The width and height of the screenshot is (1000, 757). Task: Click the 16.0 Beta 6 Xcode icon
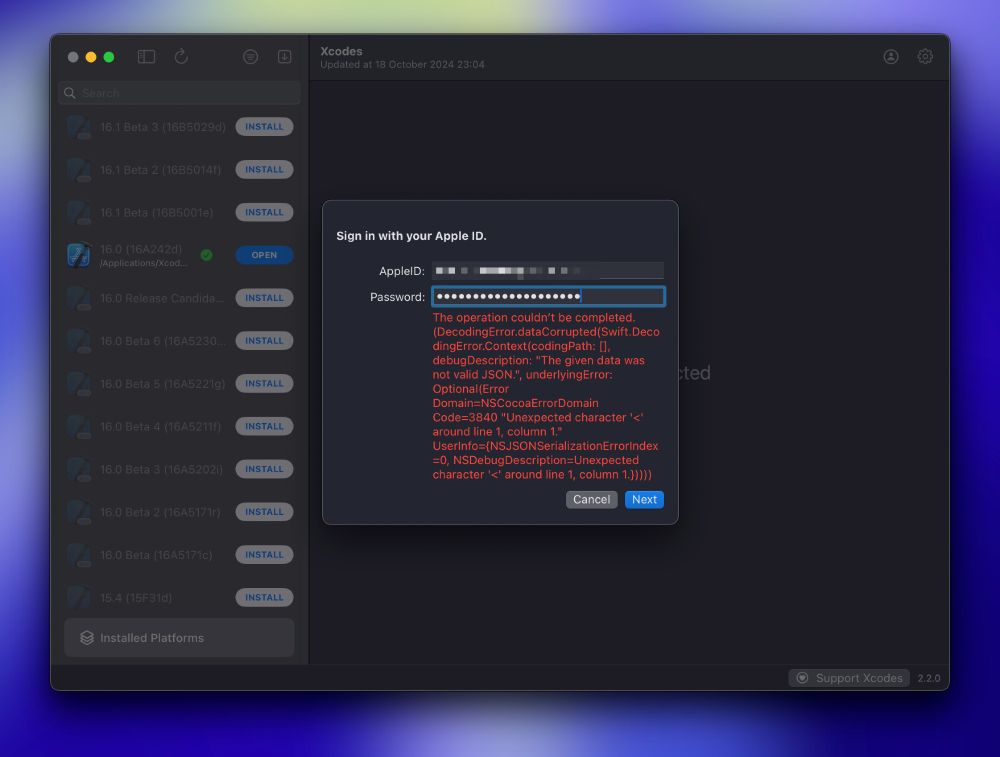(78, 341)
